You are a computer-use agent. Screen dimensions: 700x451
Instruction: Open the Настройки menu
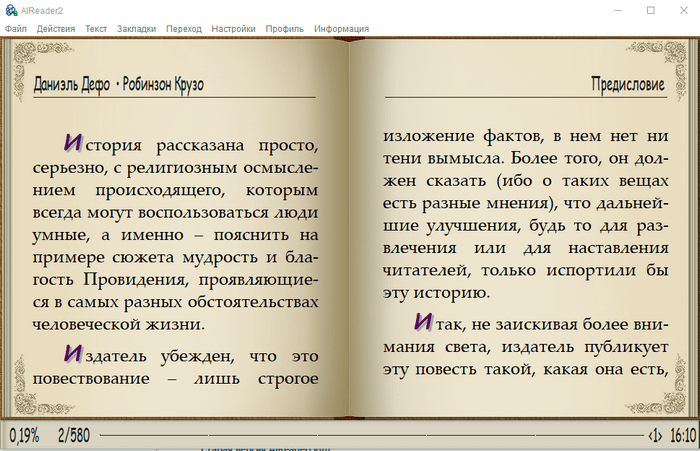coord(233,29)
